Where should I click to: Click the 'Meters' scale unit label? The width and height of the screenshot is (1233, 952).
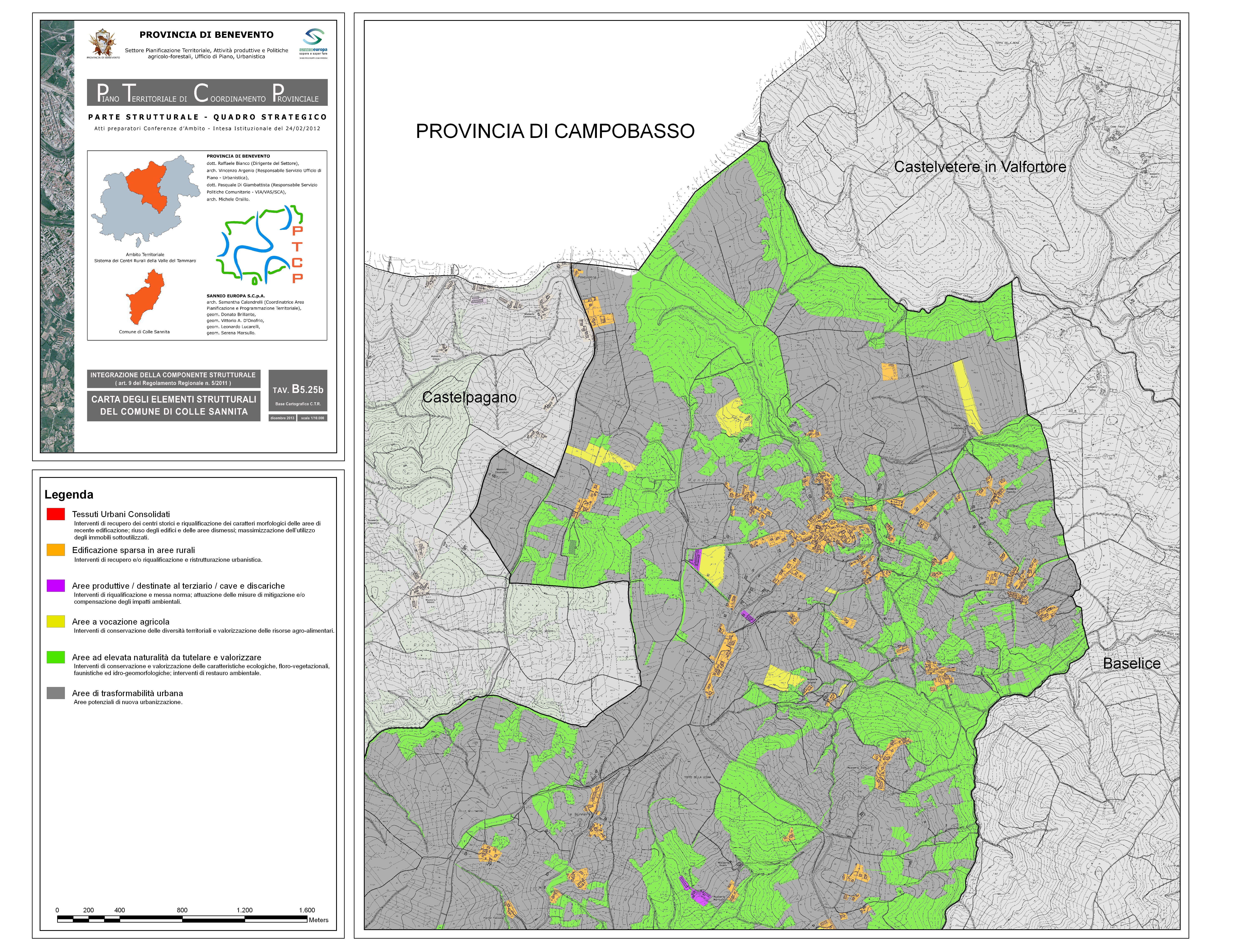318,920
